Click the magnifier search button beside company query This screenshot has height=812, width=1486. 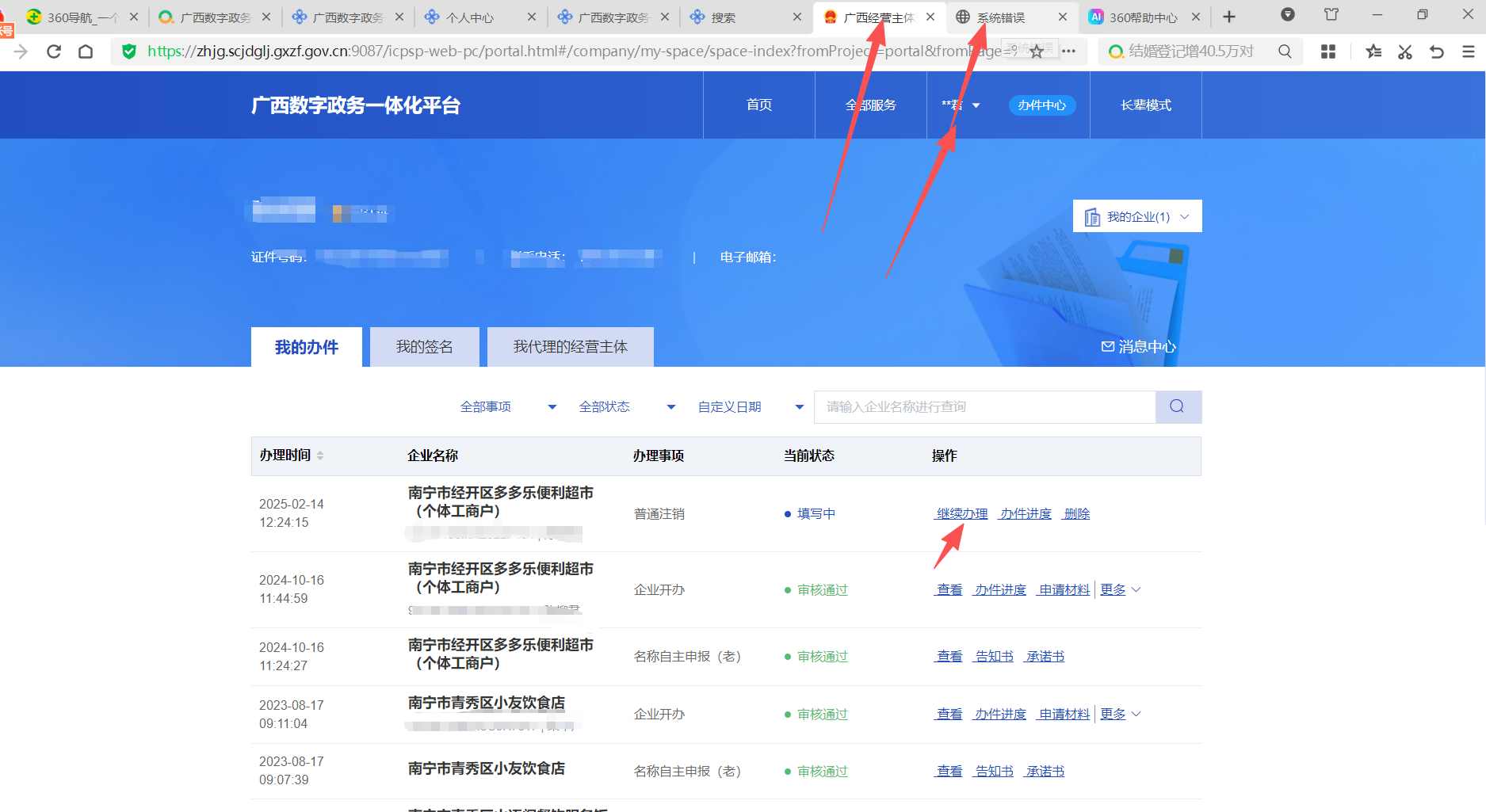[1178, 406]
